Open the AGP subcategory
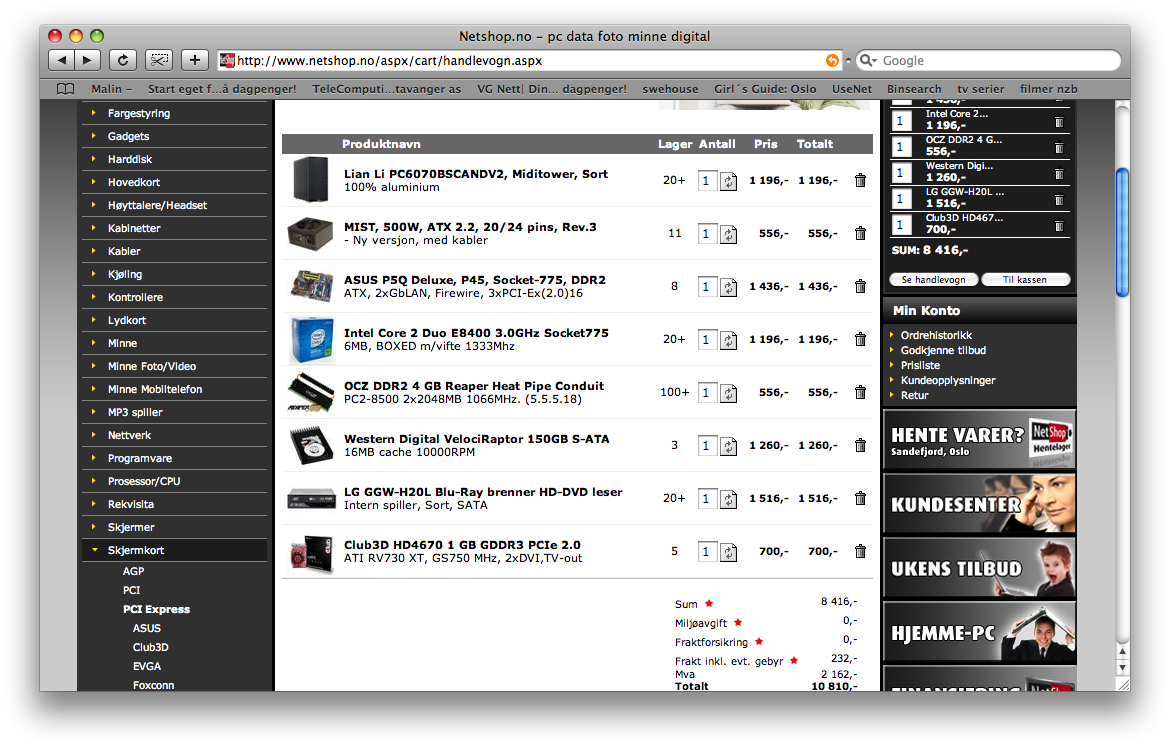This screenshot has width=1170, height=746. [134, 571]
